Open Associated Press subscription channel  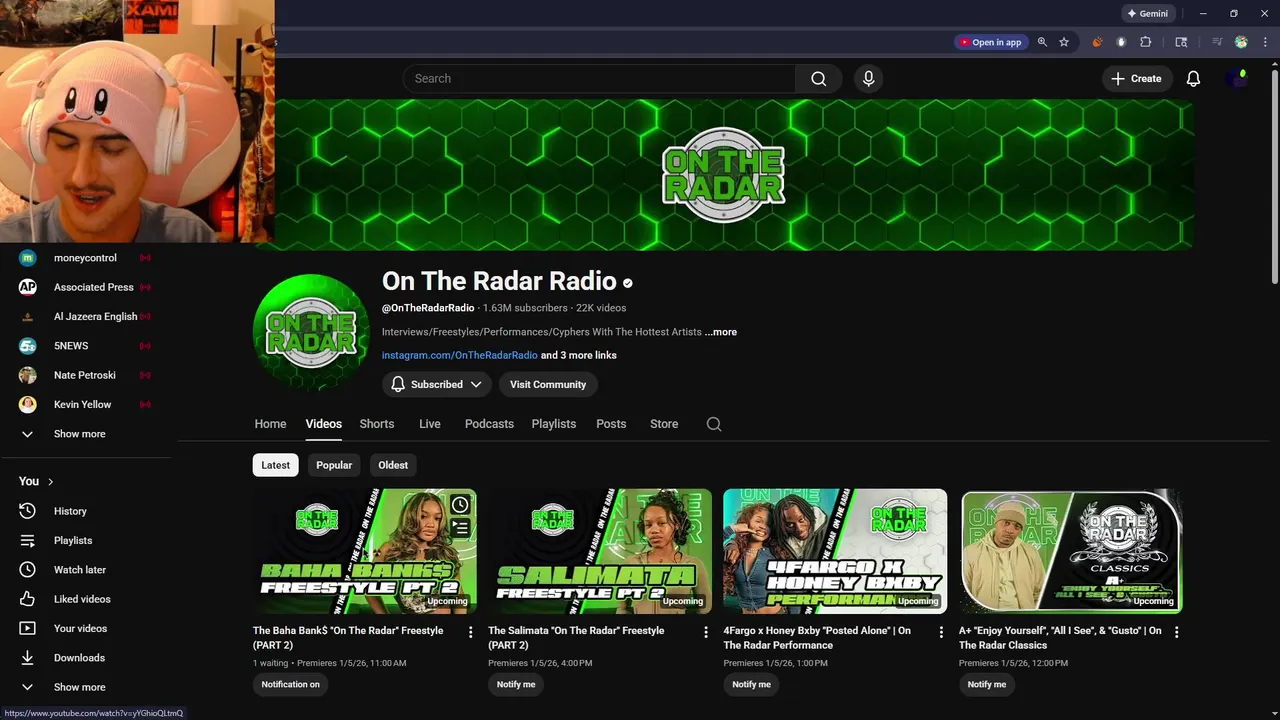point(86,287)
